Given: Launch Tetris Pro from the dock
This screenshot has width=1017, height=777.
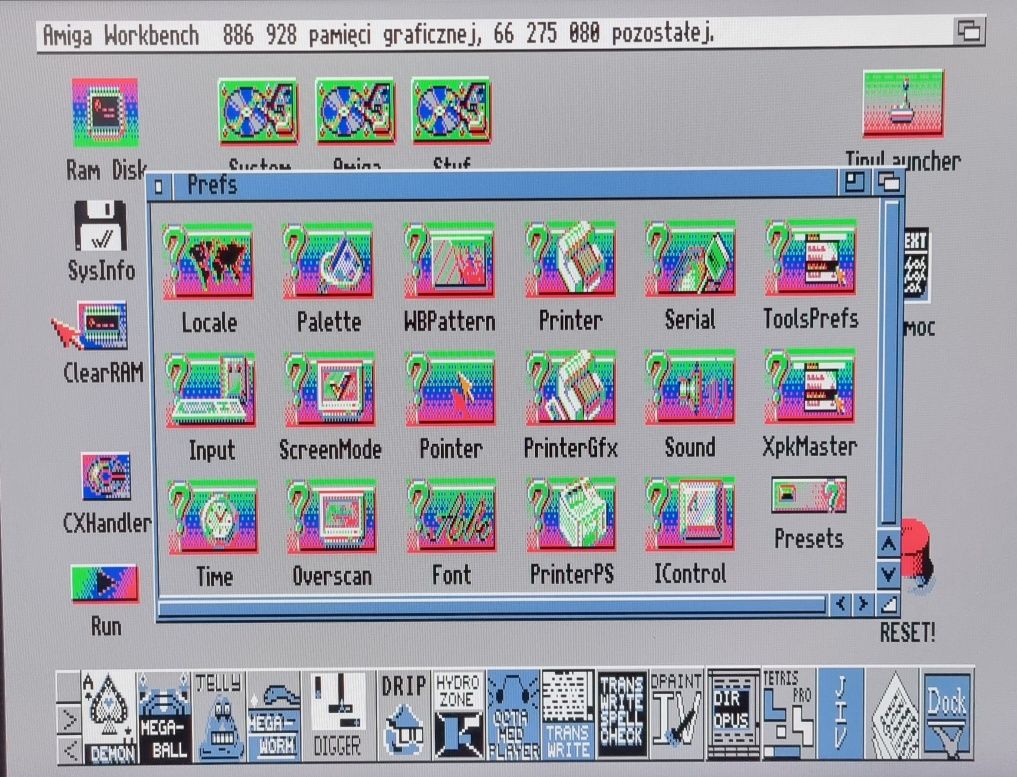Looking at the screenshot, I should click(x=787, y=713).
